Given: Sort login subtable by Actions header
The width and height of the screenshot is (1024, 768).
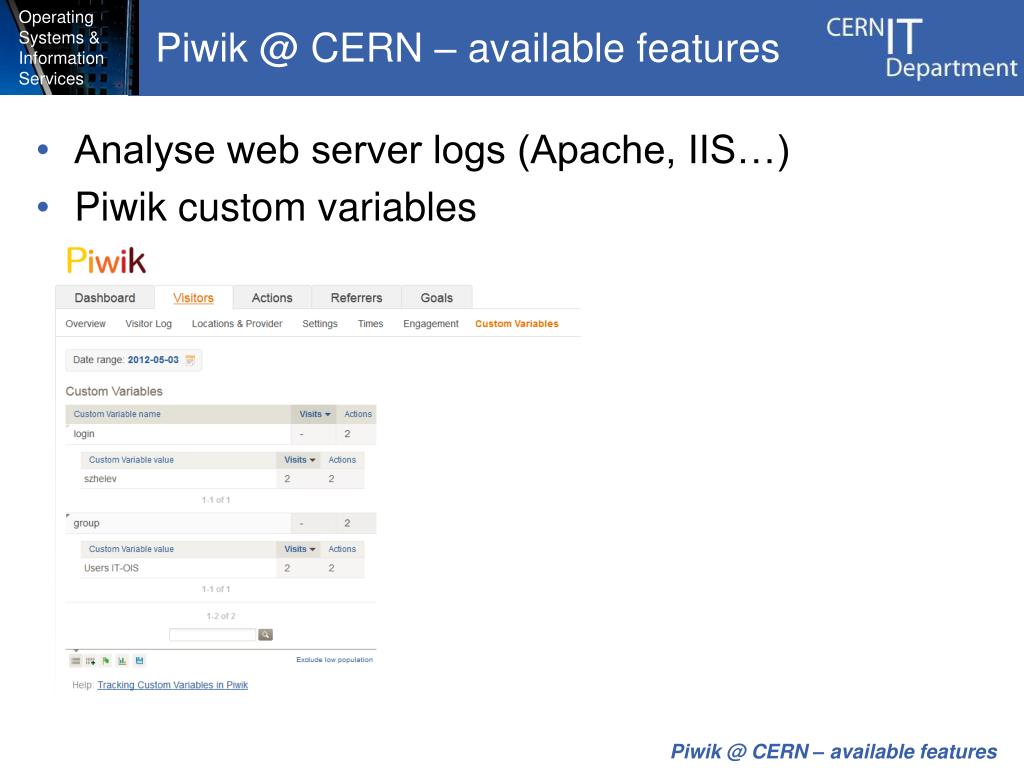Looking at the screenshot, I should coord(342,460).
